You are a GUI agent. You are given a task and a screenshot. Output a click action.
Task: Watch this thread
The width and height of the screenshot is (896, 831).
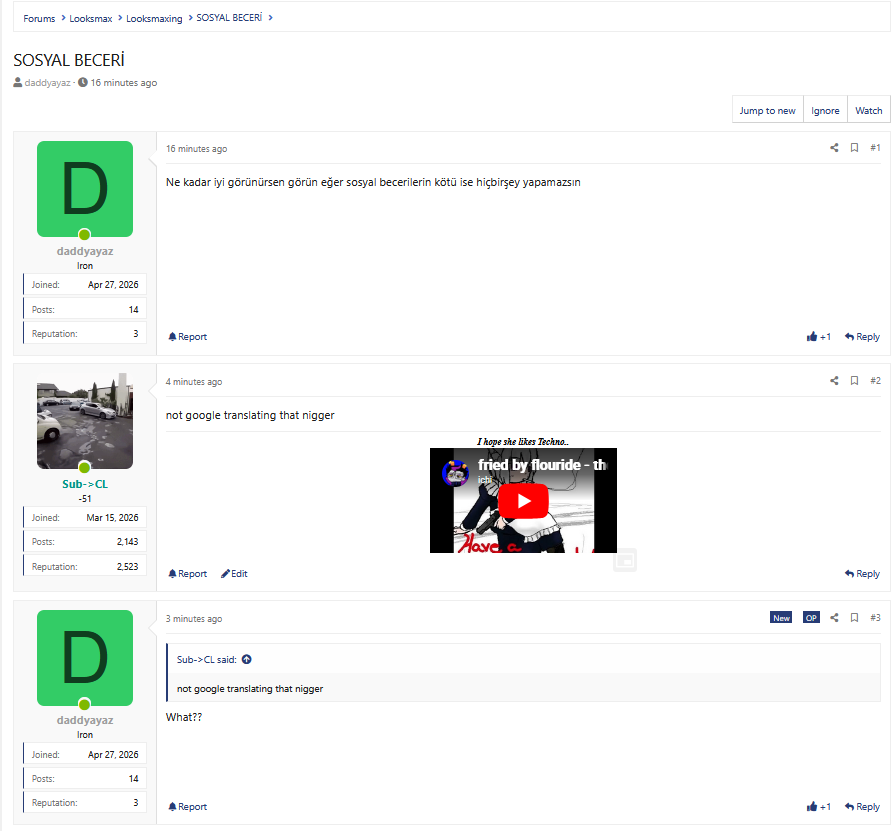click(868, 111)
